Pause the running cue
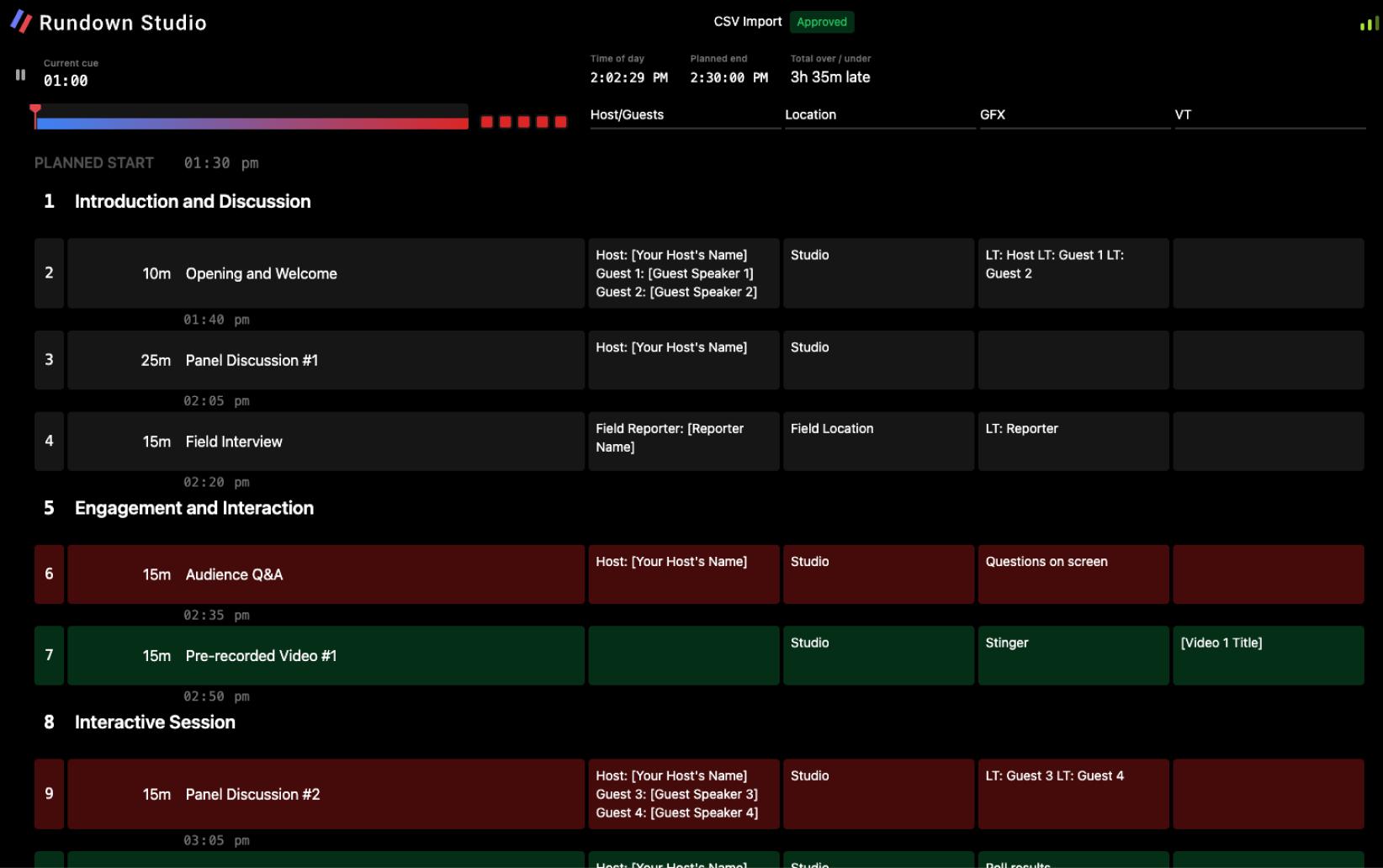 tap(20, 75)
